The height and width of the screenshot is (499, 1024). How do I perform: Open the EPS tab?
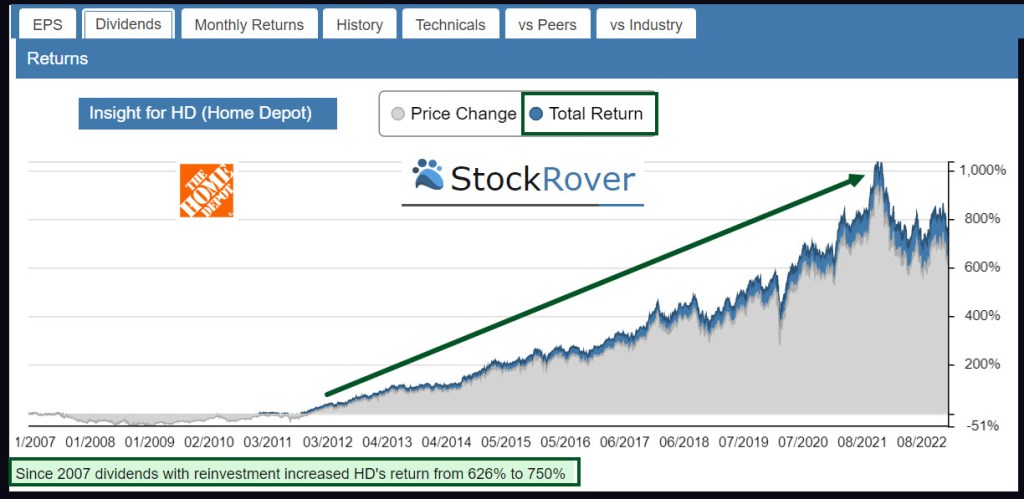tap(48, 24)
